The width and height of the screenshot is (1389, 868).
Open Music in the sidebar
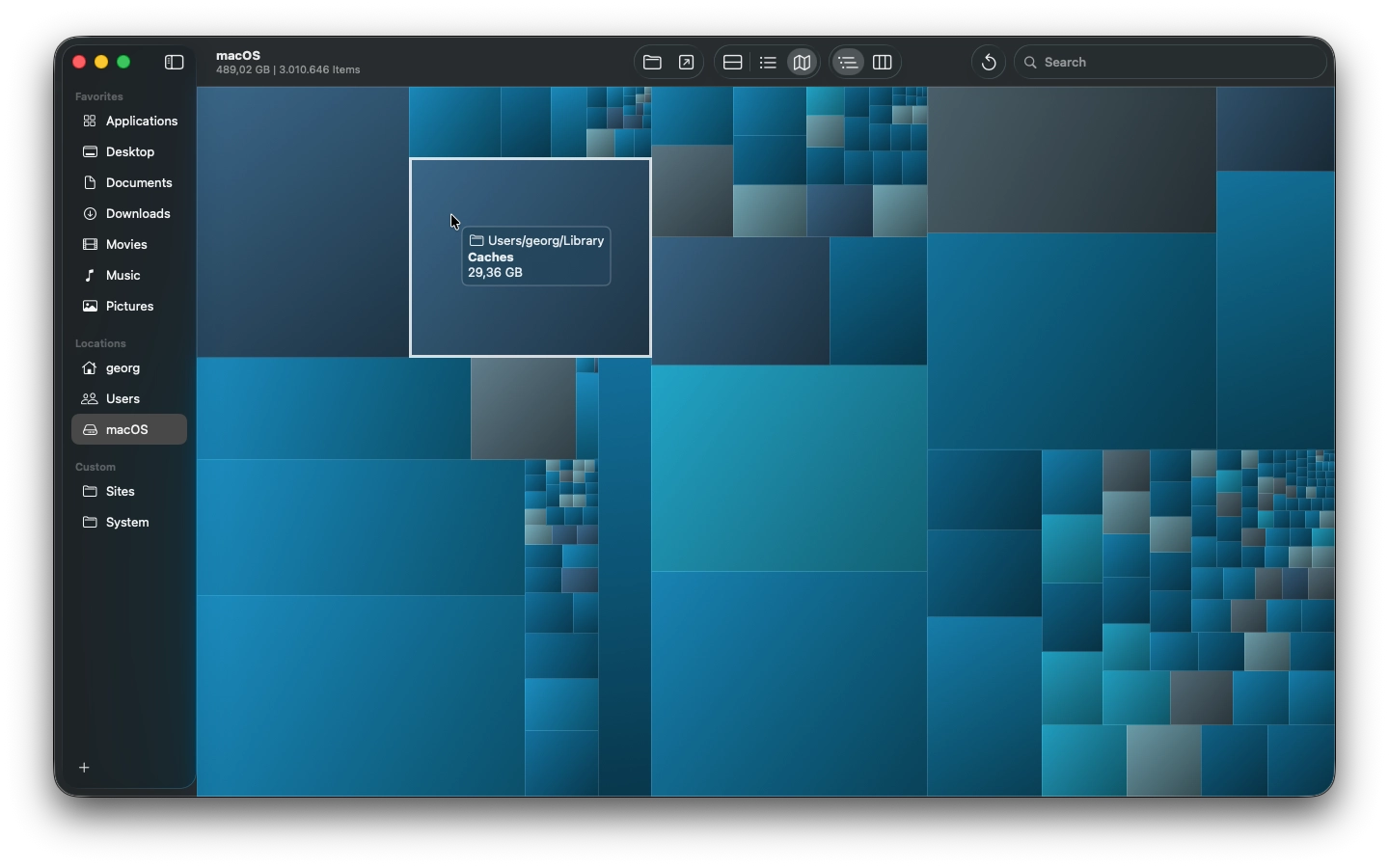tap(129, 276)
